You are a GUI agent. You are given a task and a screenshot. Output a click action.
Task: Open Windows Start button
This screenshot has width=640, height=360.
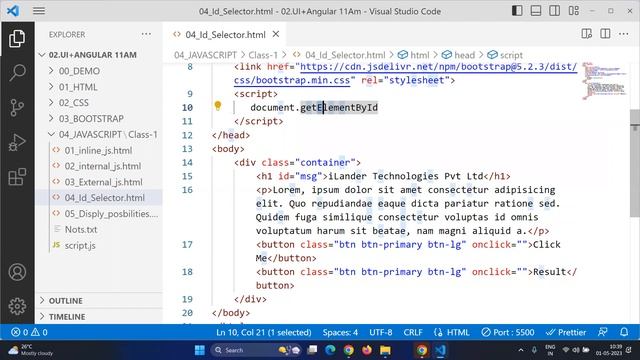tap(200, 350)
